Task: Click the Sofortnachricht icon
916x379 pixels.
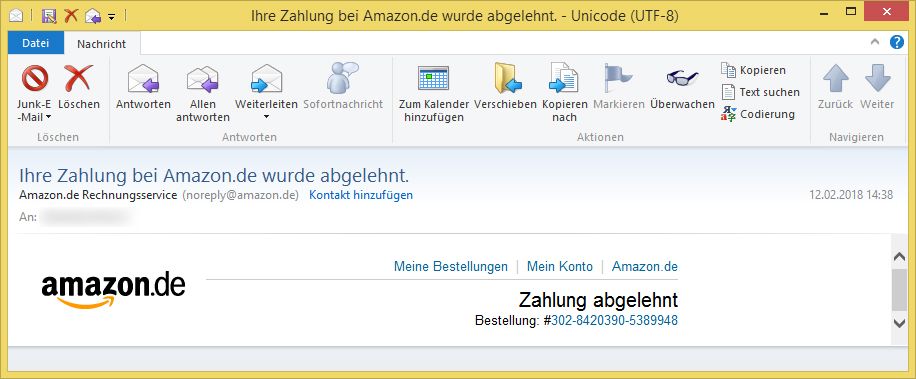Action: [x=342, y=78]
